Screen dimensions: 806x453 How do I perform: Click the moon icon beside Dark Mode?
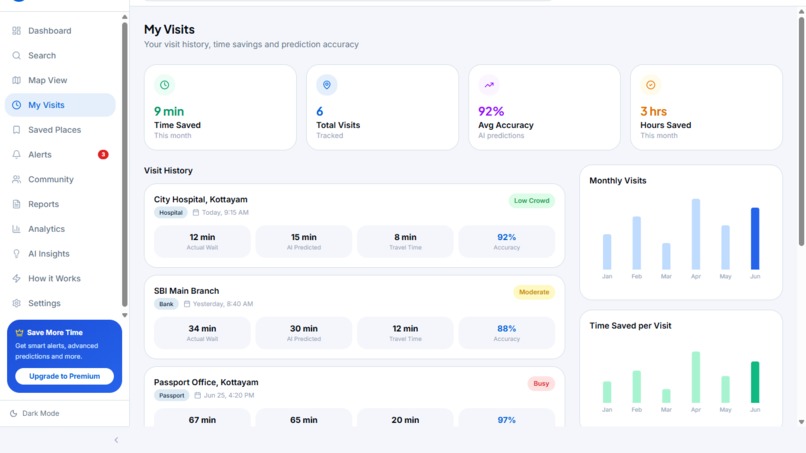[x=14, y=413]
